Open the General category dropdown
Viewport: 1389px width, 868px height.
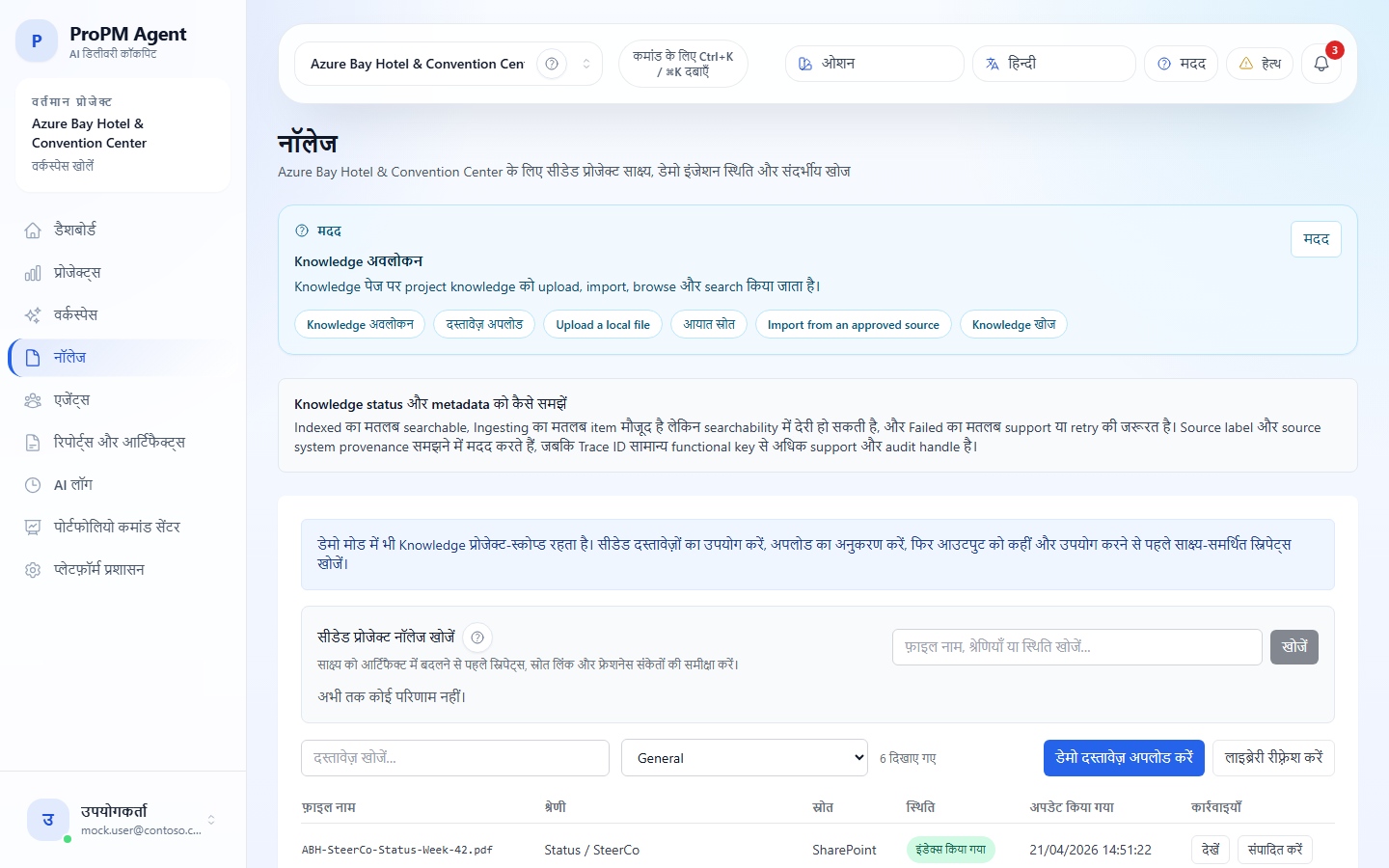[745, 758]
